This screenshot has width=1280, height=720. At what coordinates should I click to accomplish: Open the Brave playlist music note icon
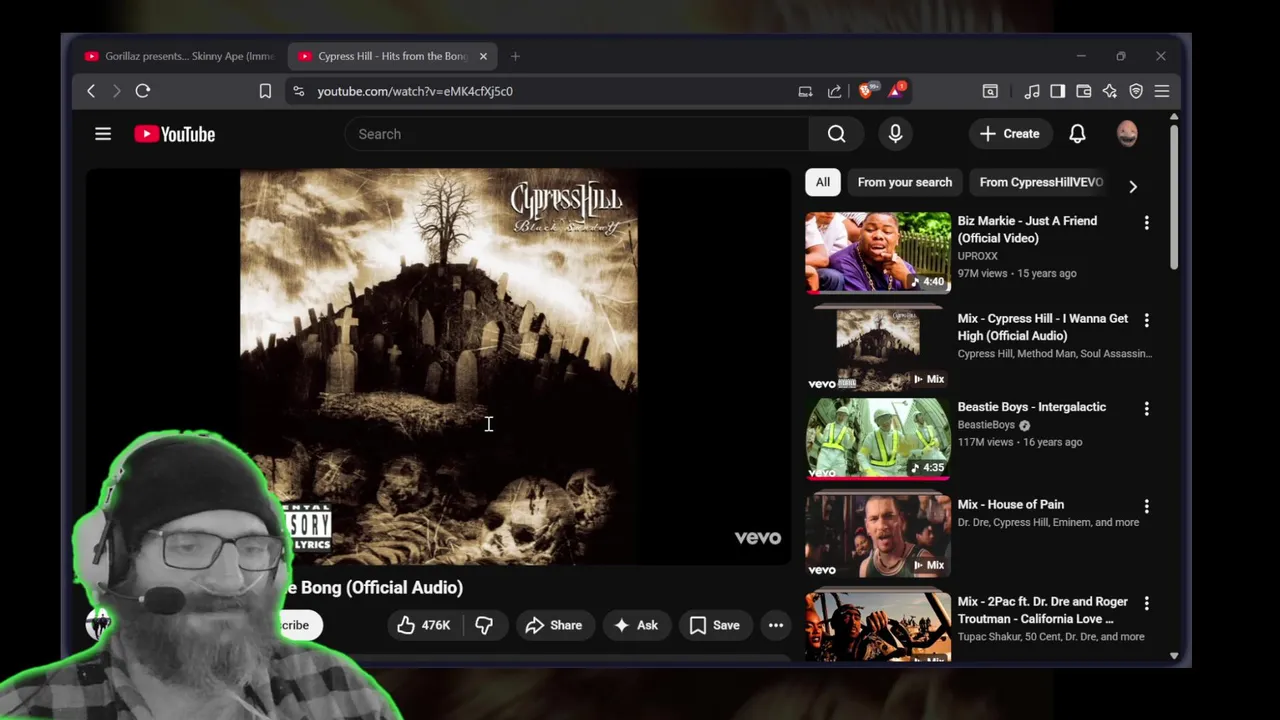[1032, 91]
